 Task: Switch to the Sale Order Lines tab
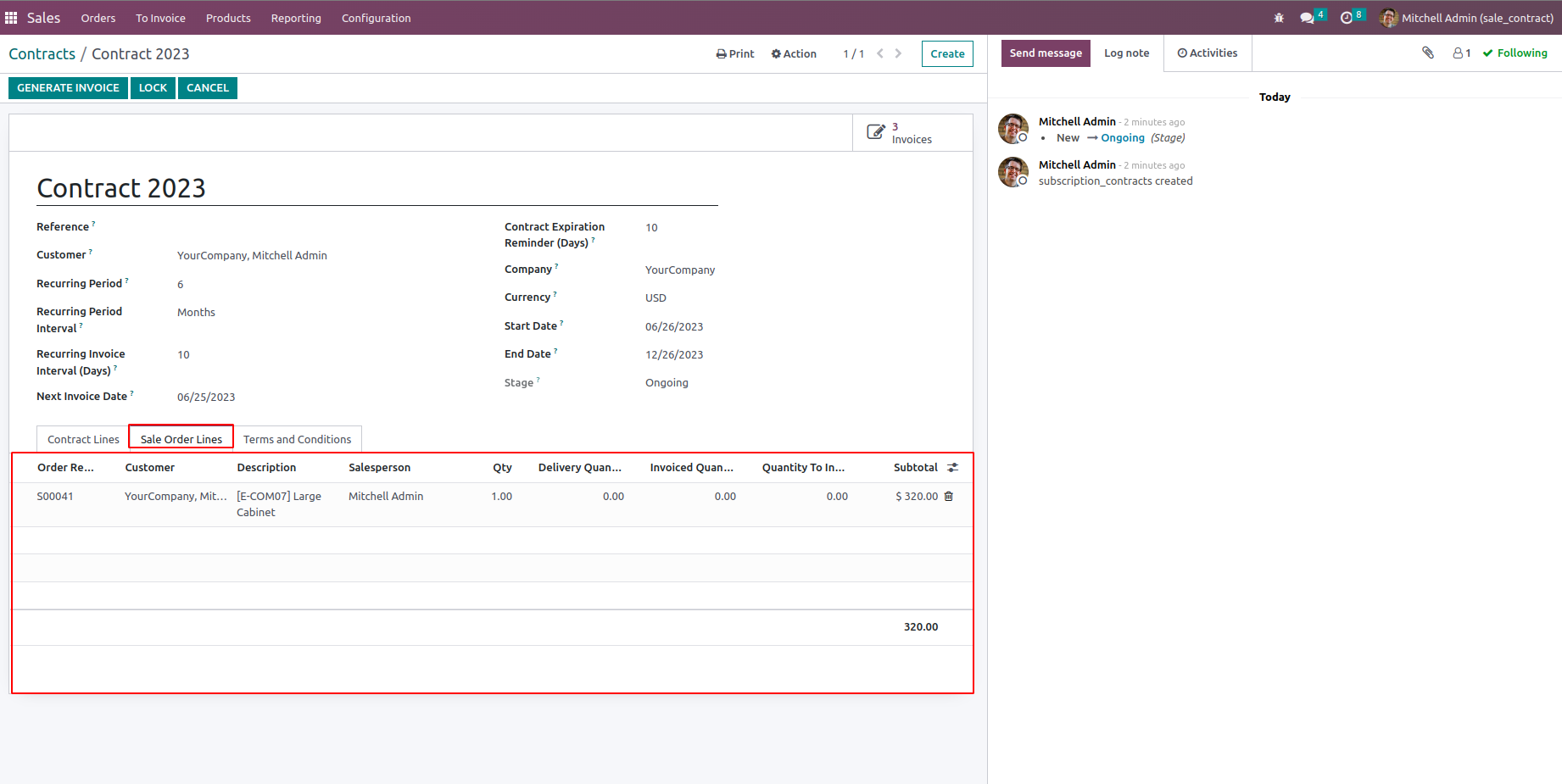(x=181, y=439)
